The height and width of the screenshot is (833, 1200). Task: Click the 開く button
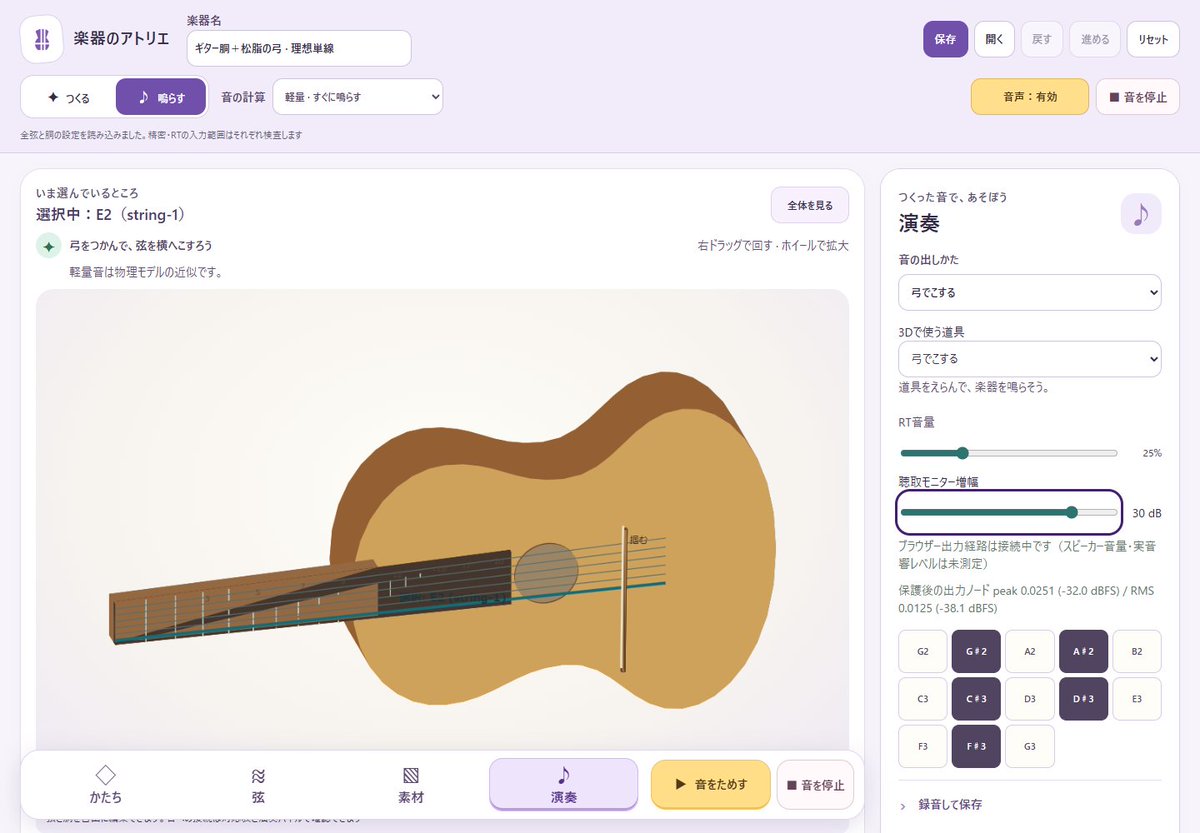(994, 39)
